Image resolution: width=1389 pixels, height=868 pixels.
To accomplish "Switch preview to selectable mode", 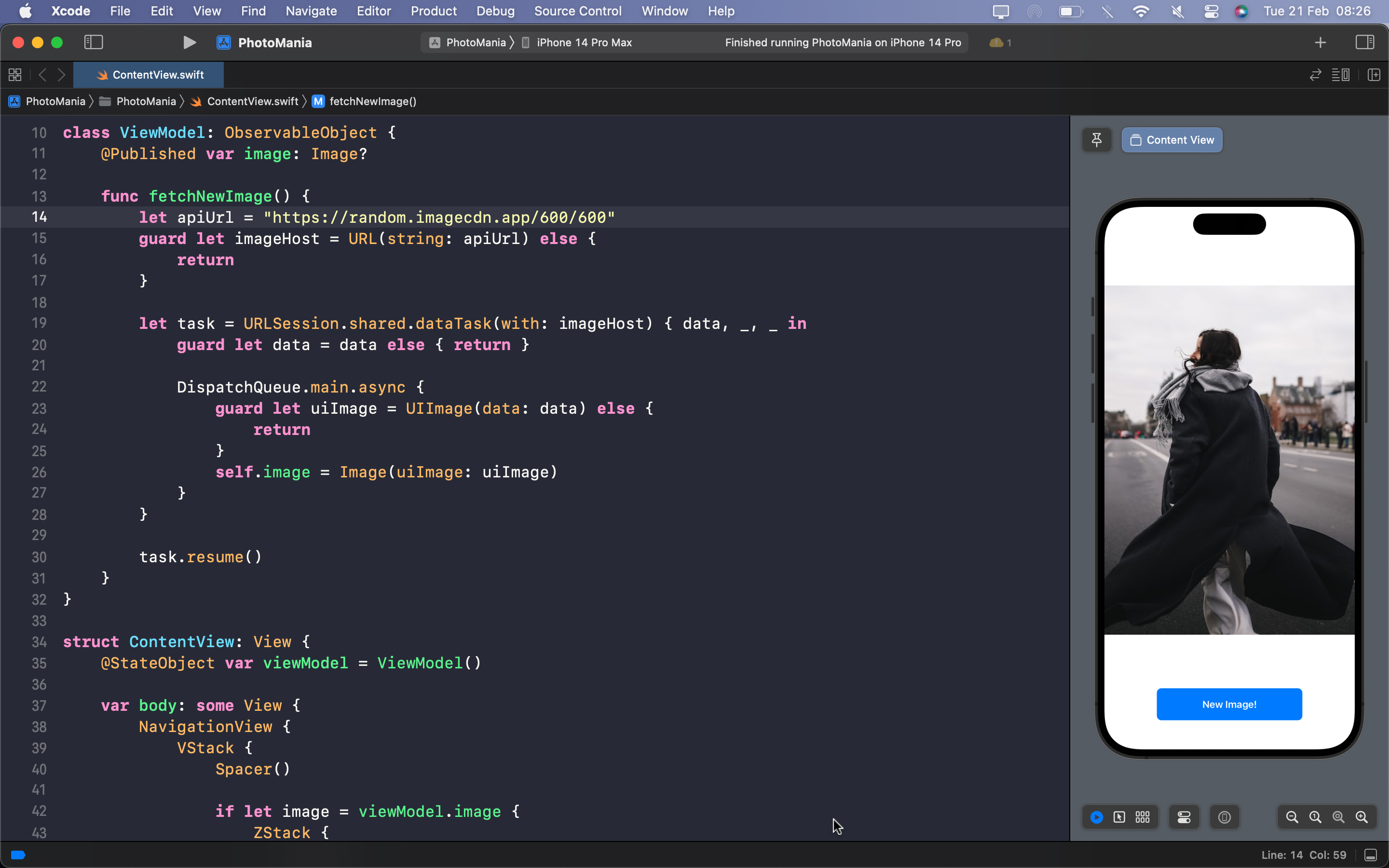I will click(1119, 817).
